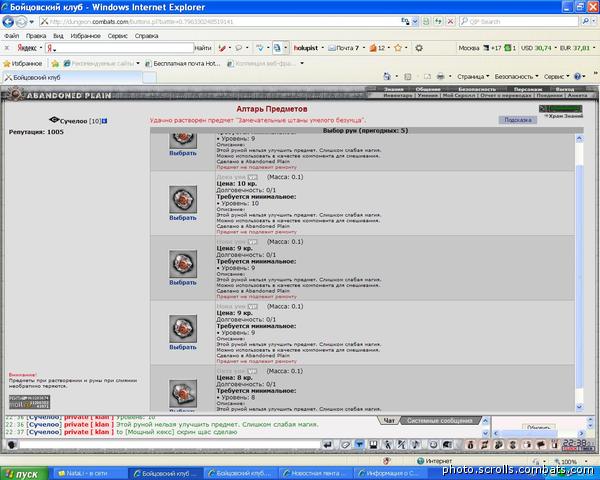Expand the address bar URL dropdown arrow
The width and height of the screenshot is (600, 480).
pos(415,21)
